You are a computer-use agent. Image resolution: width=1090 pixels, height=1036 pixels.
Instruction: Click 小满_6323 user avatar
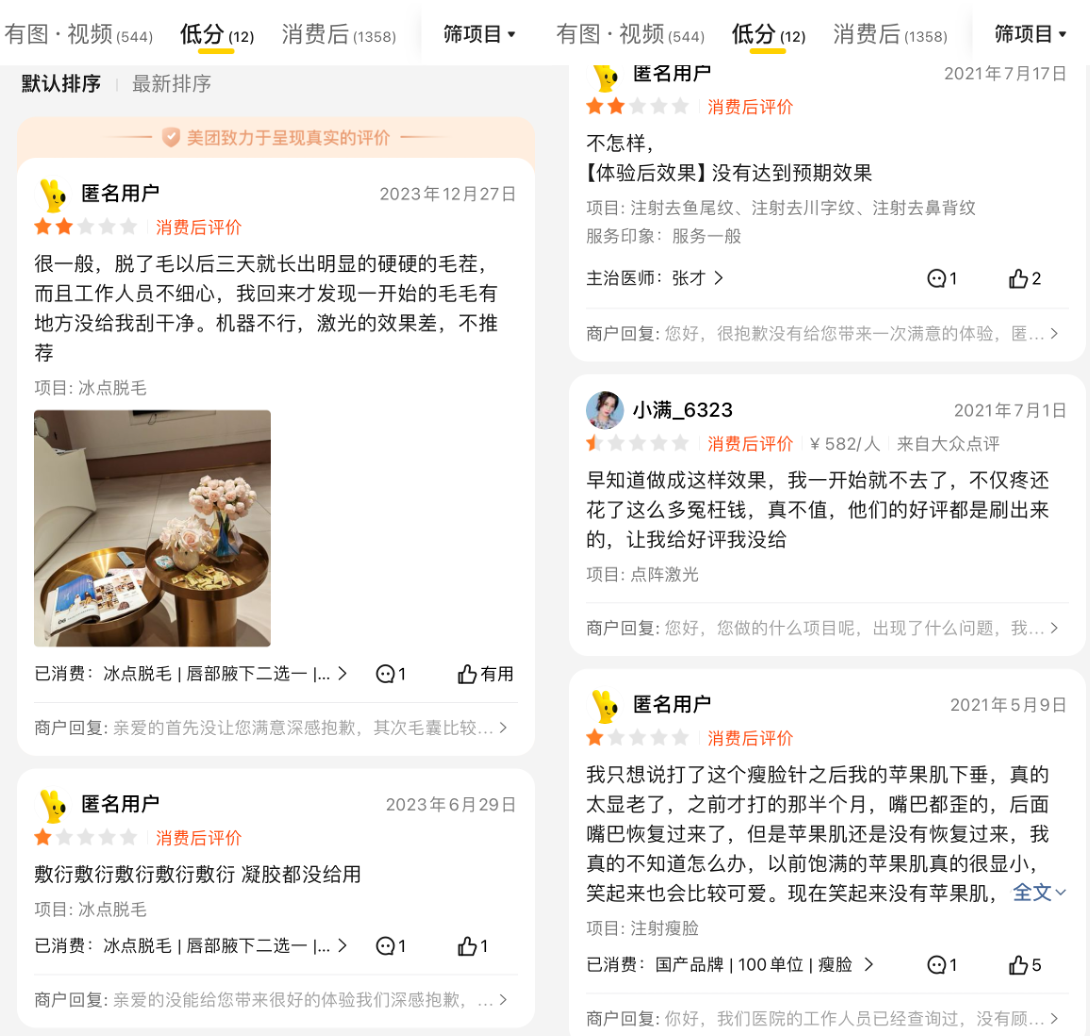(x=605, y=410)
